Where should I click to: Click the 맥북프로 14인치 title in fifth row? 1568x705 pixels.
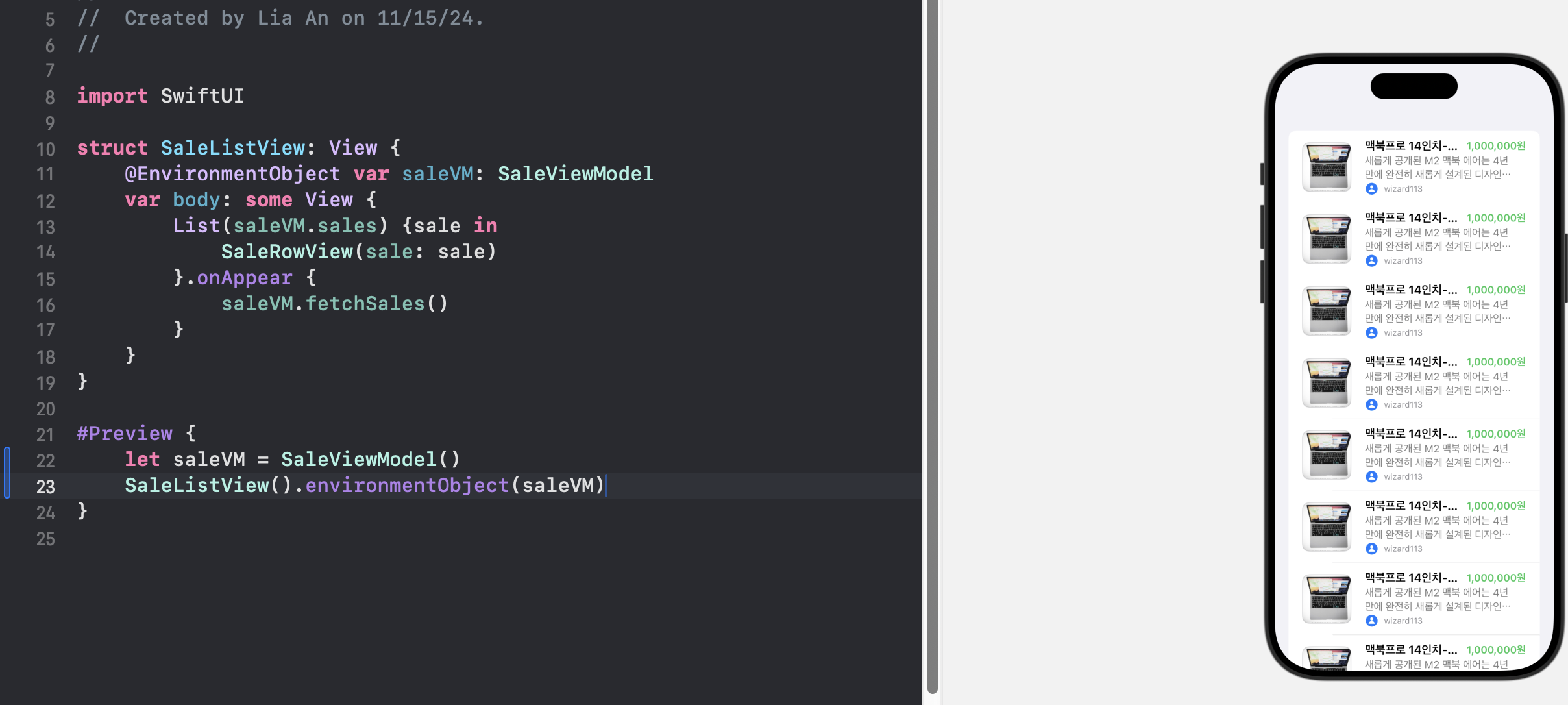(x=1410, y=434)
